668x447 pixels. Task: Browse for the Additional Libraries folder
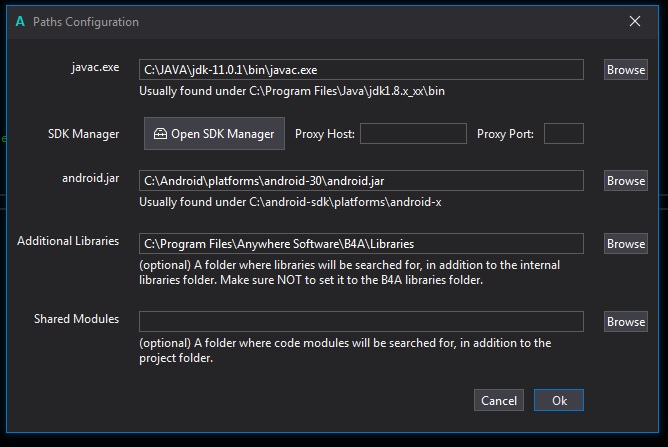pyautogui.click(x=626, y=244)
